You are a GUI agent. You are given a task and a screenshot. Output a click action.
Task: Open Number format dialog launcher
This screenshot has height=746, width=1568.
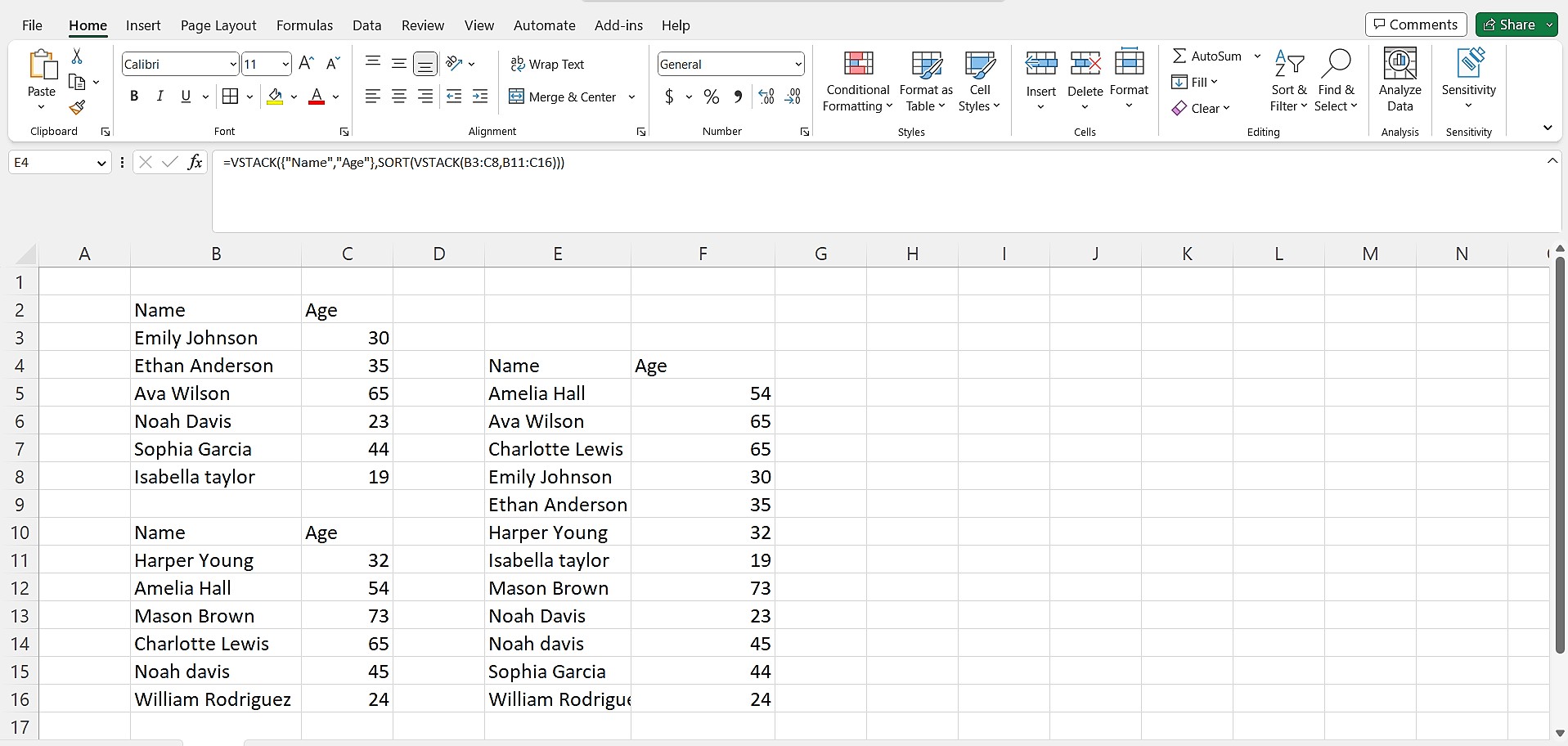[805, 132]
